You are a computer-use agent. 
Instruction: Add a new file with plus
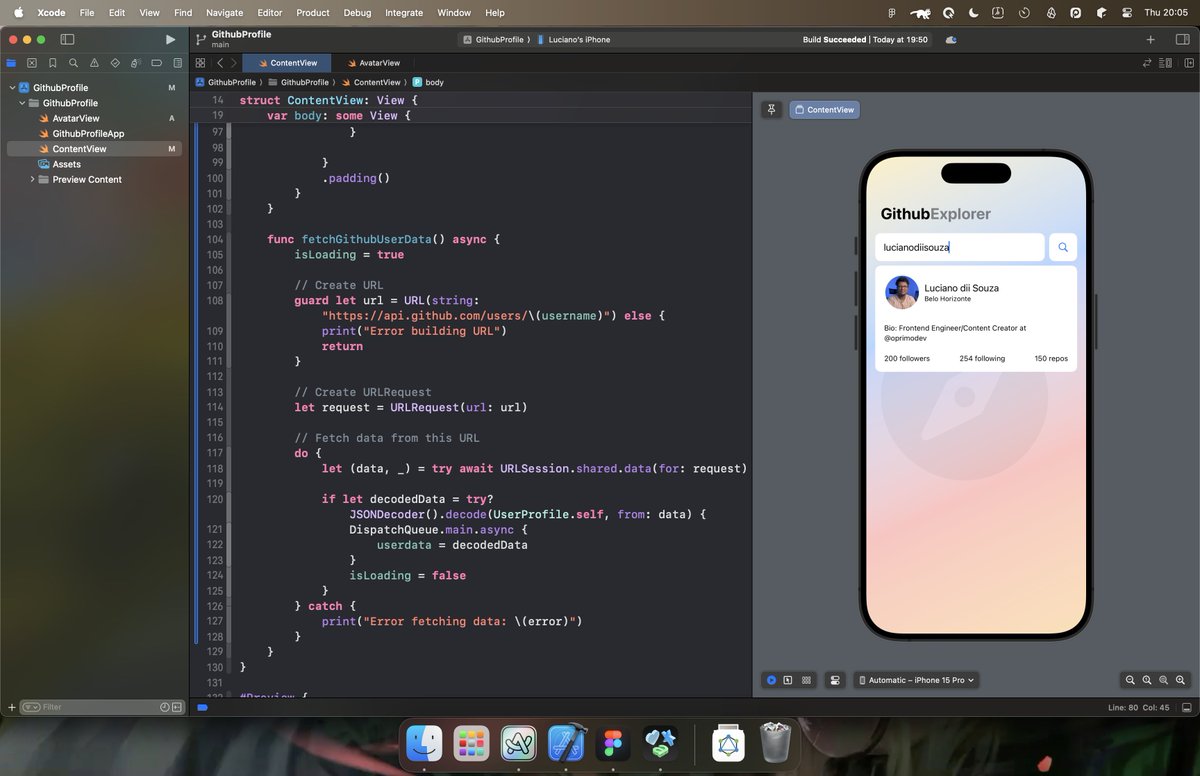coord(11,707)
